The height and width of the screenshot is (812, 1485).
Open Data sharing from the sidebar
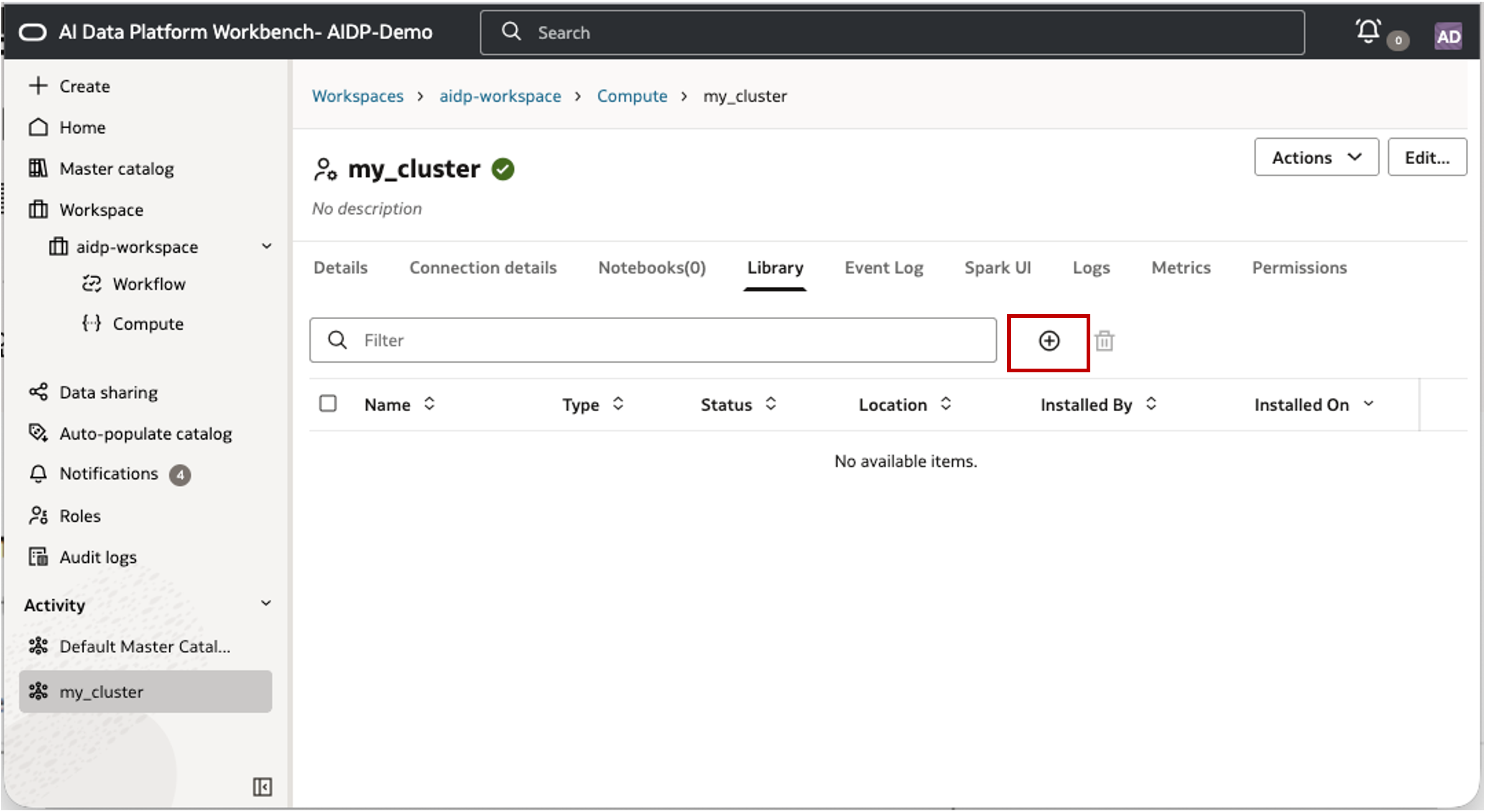point(108,392)
